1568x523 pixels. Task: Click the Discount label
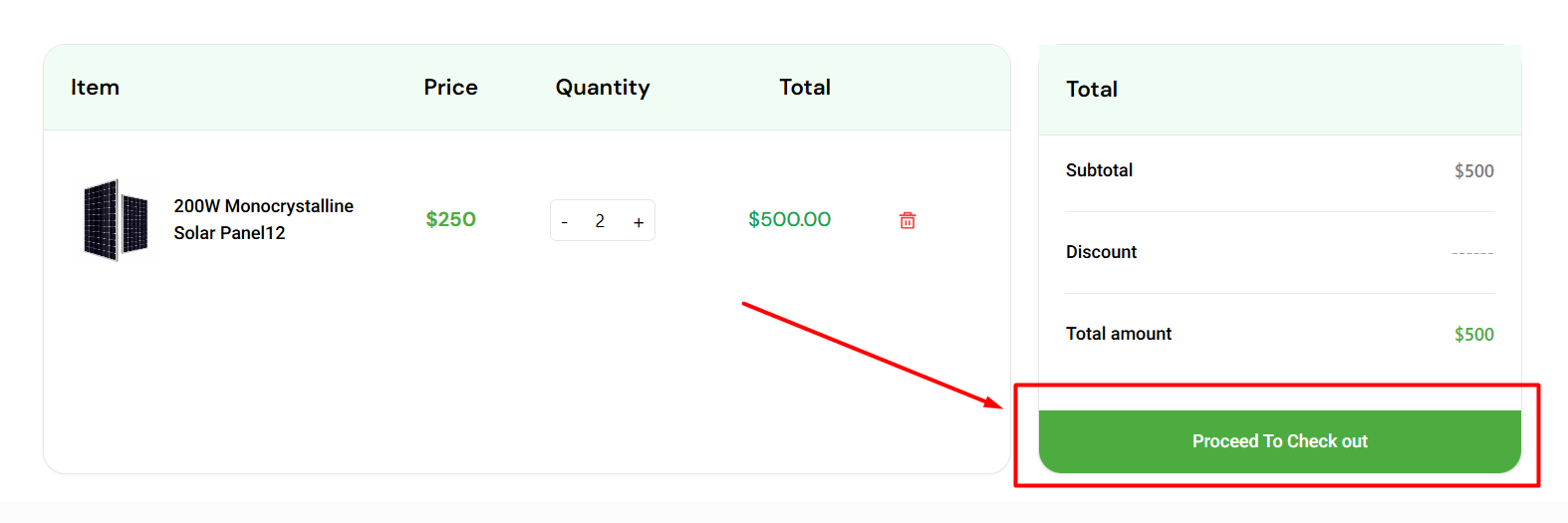[x=1101, y=252]
